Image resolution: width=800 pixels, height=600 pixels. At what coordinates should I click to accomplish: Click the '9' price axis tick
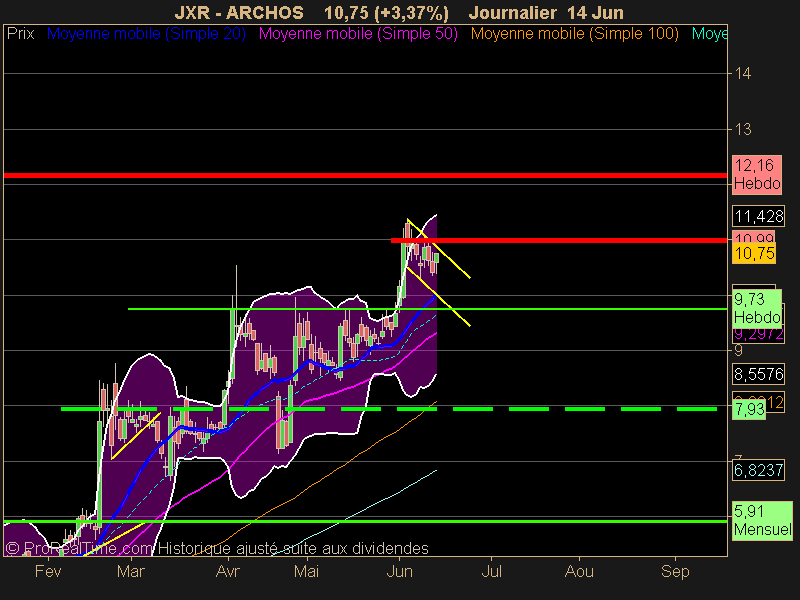(x=738, y=351)
